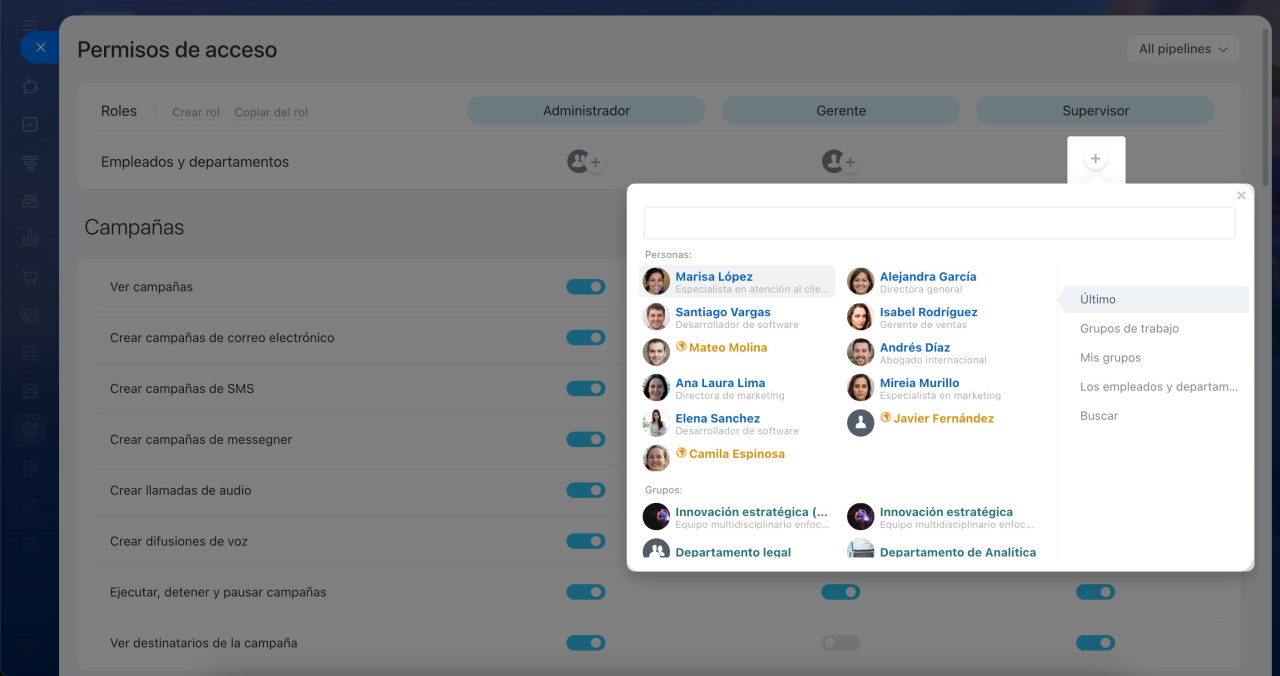Click Santiago Vargas's avatar photo
Screen dimensions: 1280x676
656,317
